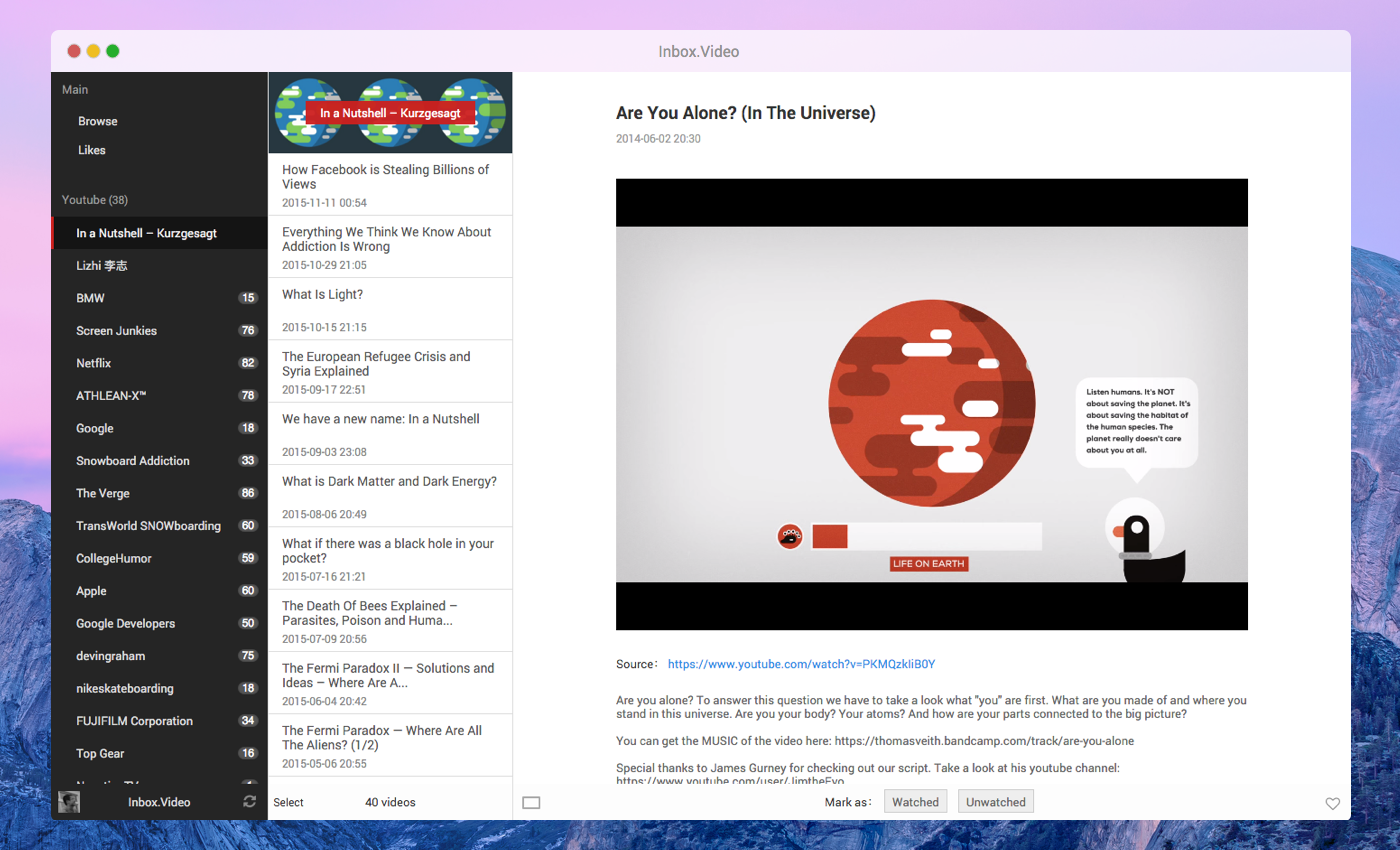Click the heart icon to like the video
This screenshot has width=1400, height=850.
(x=1332, y=802)
